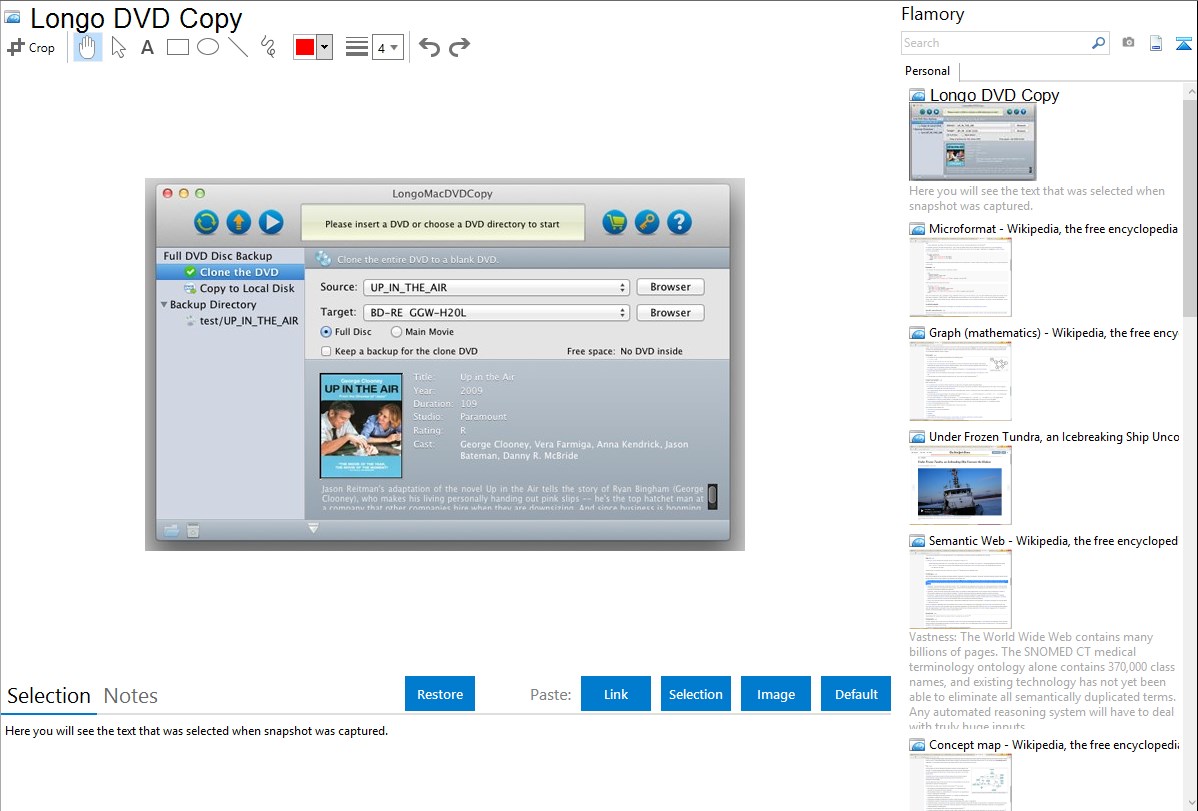
Task: Click the Full DVD Disc Backup heading
Action: point(218,256)
